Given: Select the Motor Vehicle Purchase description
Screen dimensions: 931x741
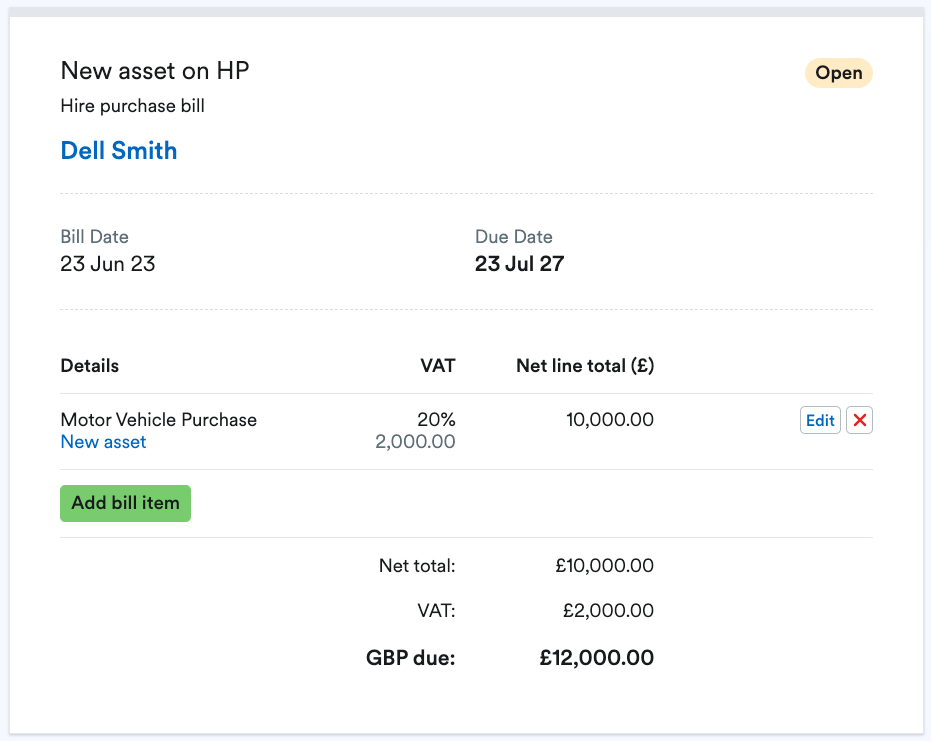Looking at the screenshot, I should (159, 419).
